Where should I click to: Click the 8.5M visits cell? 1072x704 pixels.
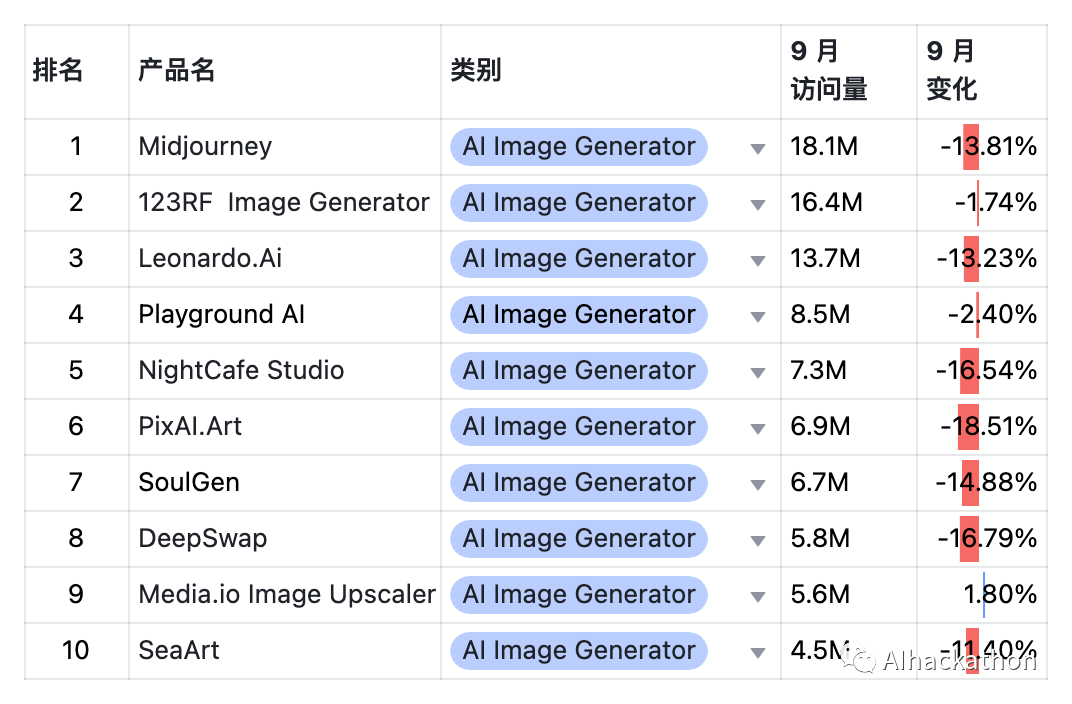pyautogui.click(x=848, y=315)
